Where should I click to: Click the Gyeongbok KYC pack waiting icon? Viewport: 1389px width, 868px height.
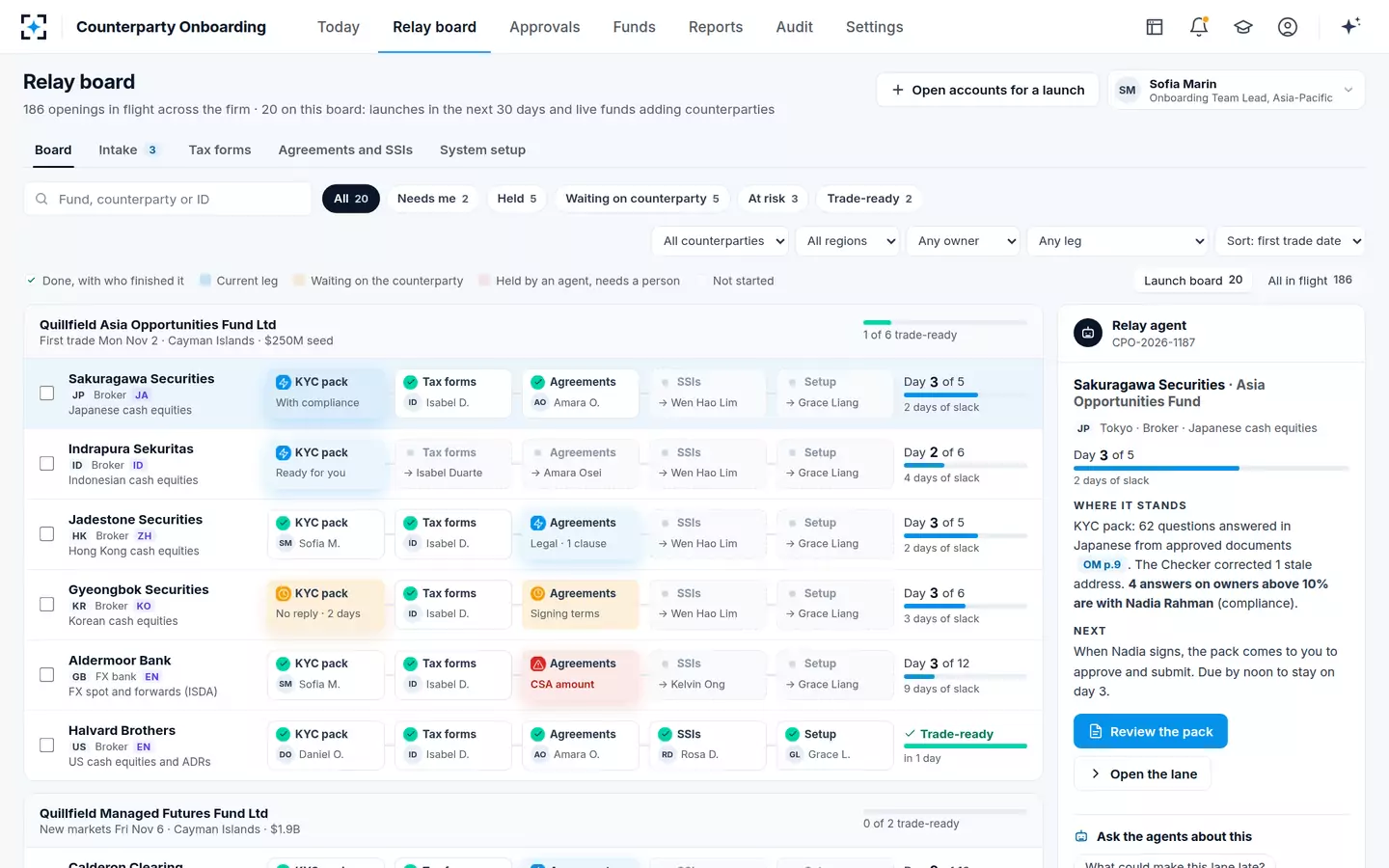tap(284, 593)
